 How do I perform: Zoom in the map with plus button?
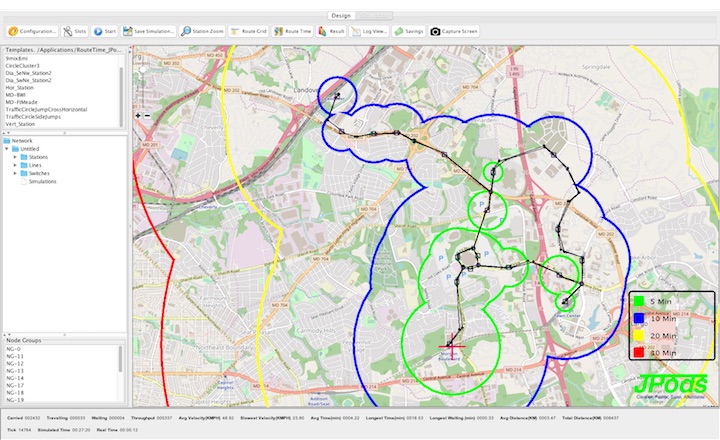coord(138,116)
